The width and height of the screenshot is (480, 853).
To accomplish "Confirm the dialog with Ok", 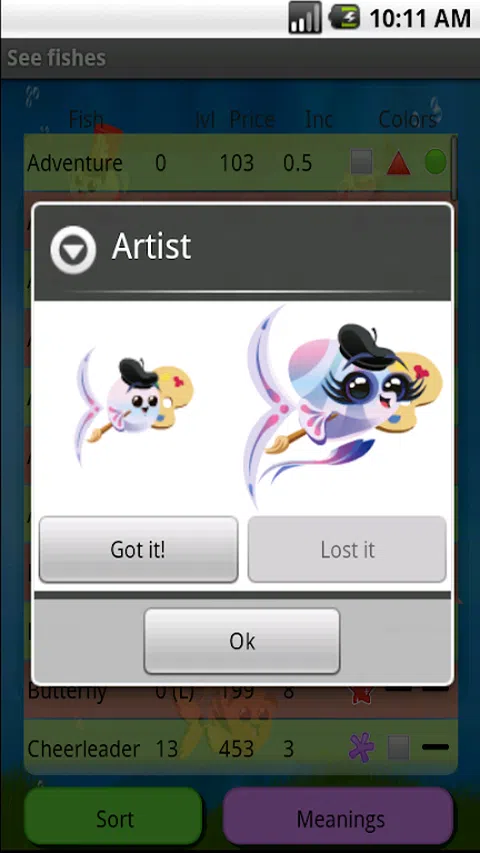I will [x=242, y=641].
